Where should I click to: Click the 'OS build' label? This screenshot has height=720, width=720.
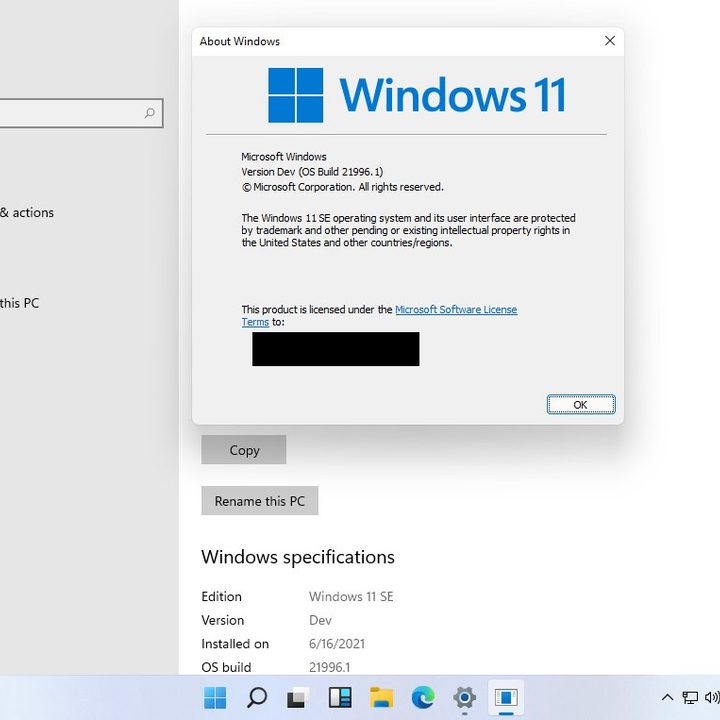pos(226,667)
